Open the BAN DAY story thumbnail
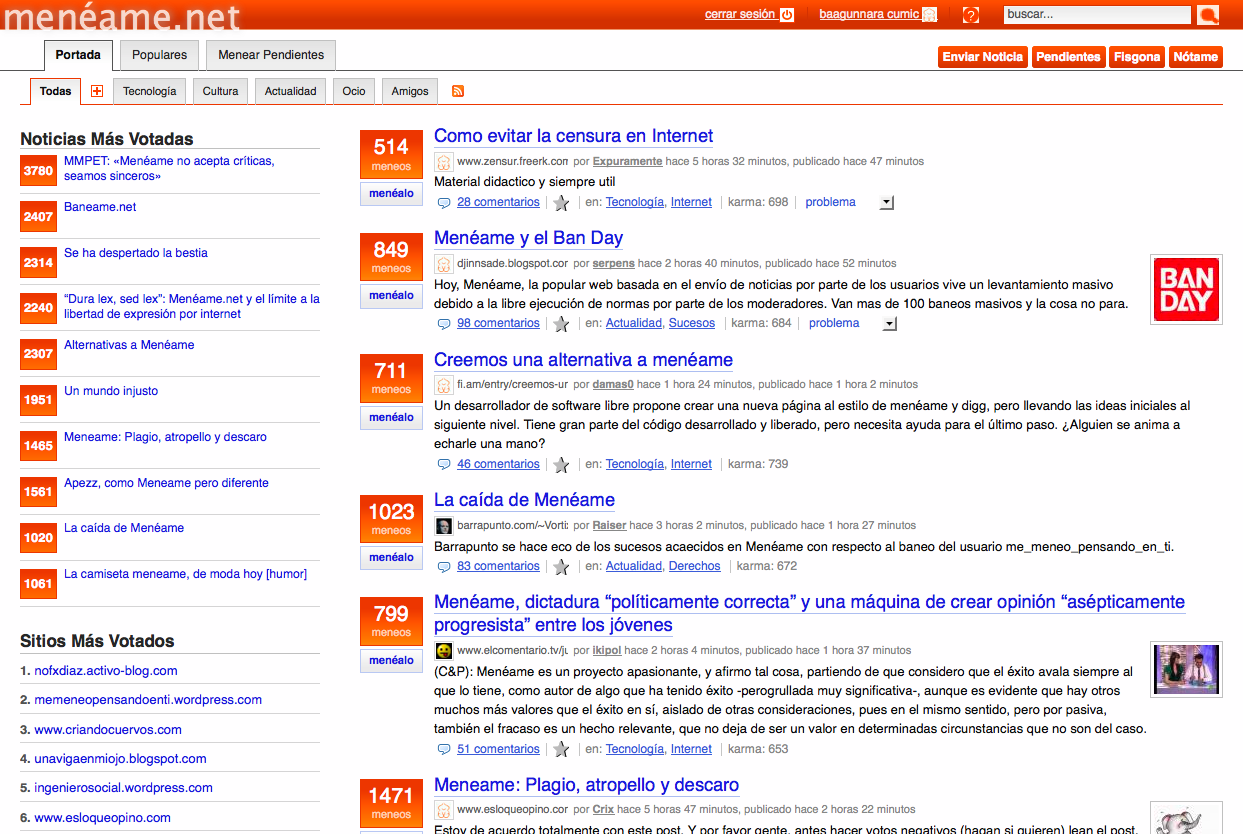1243x834 pixels. click(x=1186, y=289)
